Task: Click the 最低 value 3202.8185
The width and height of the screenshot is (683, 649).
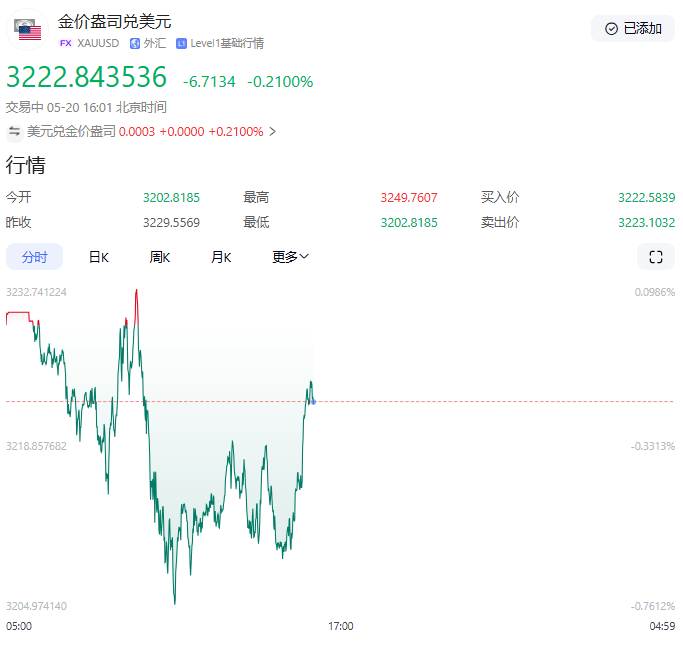Action: click(409, 223)
